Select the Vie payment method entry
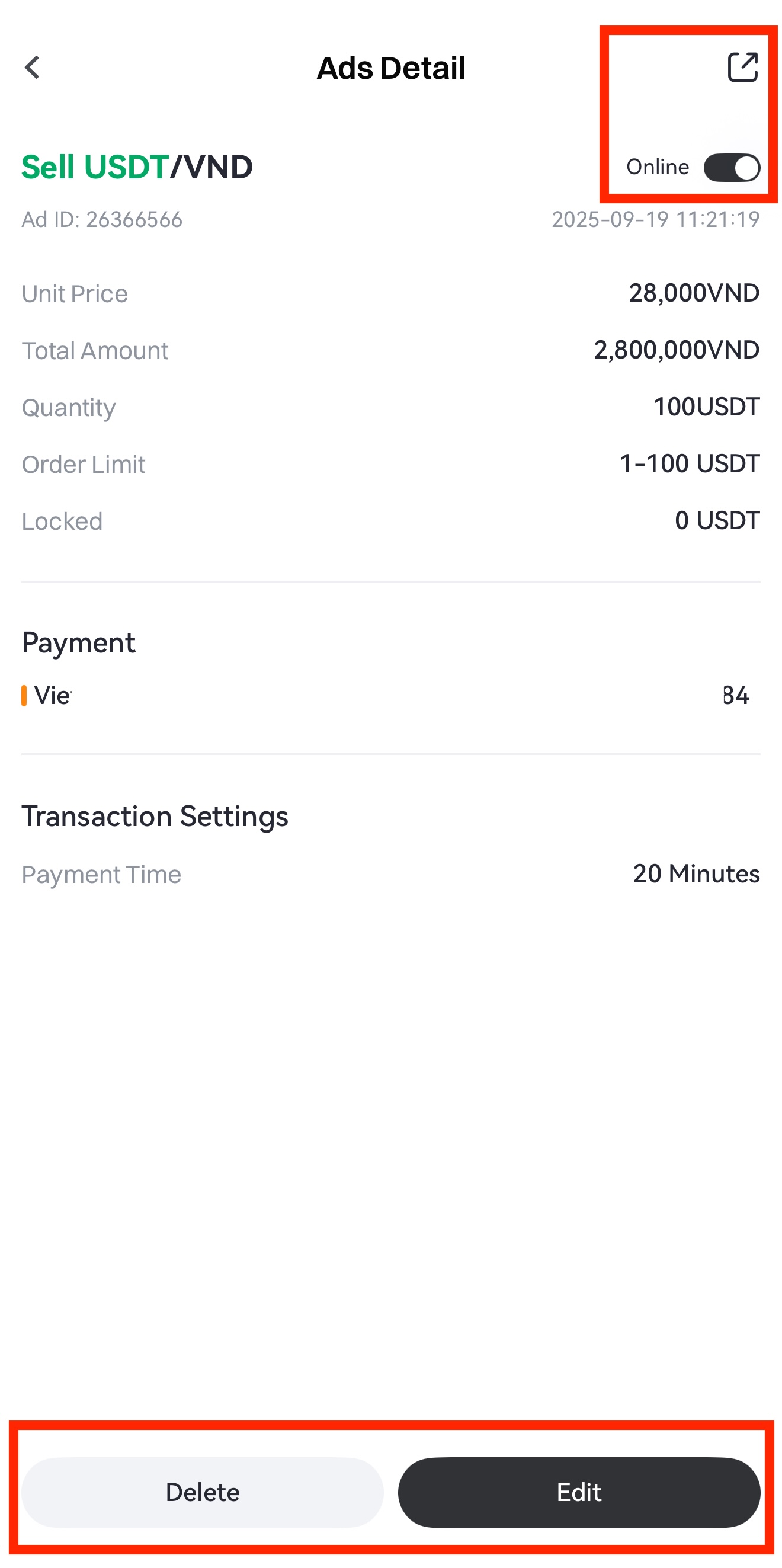The width and height of the screenshot is (782, 1568). tap(53, 695)
